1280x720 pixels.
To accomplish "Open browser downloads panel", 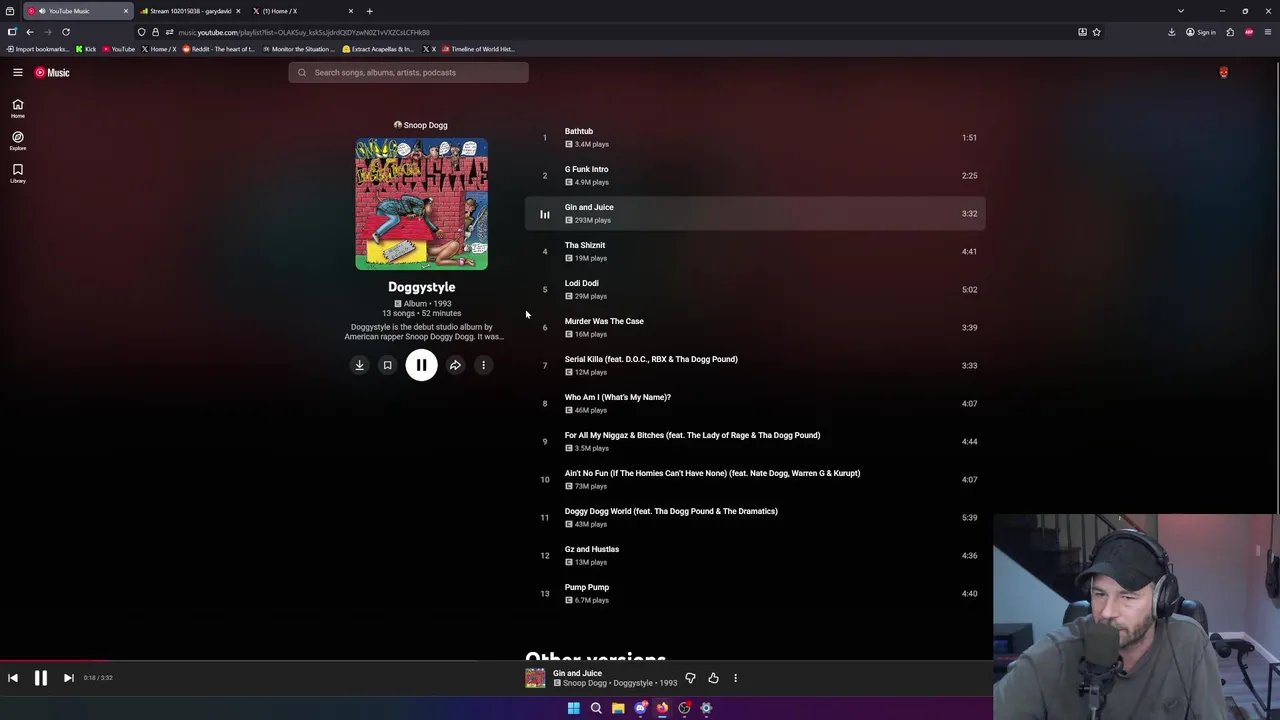I will [1171, 32].
